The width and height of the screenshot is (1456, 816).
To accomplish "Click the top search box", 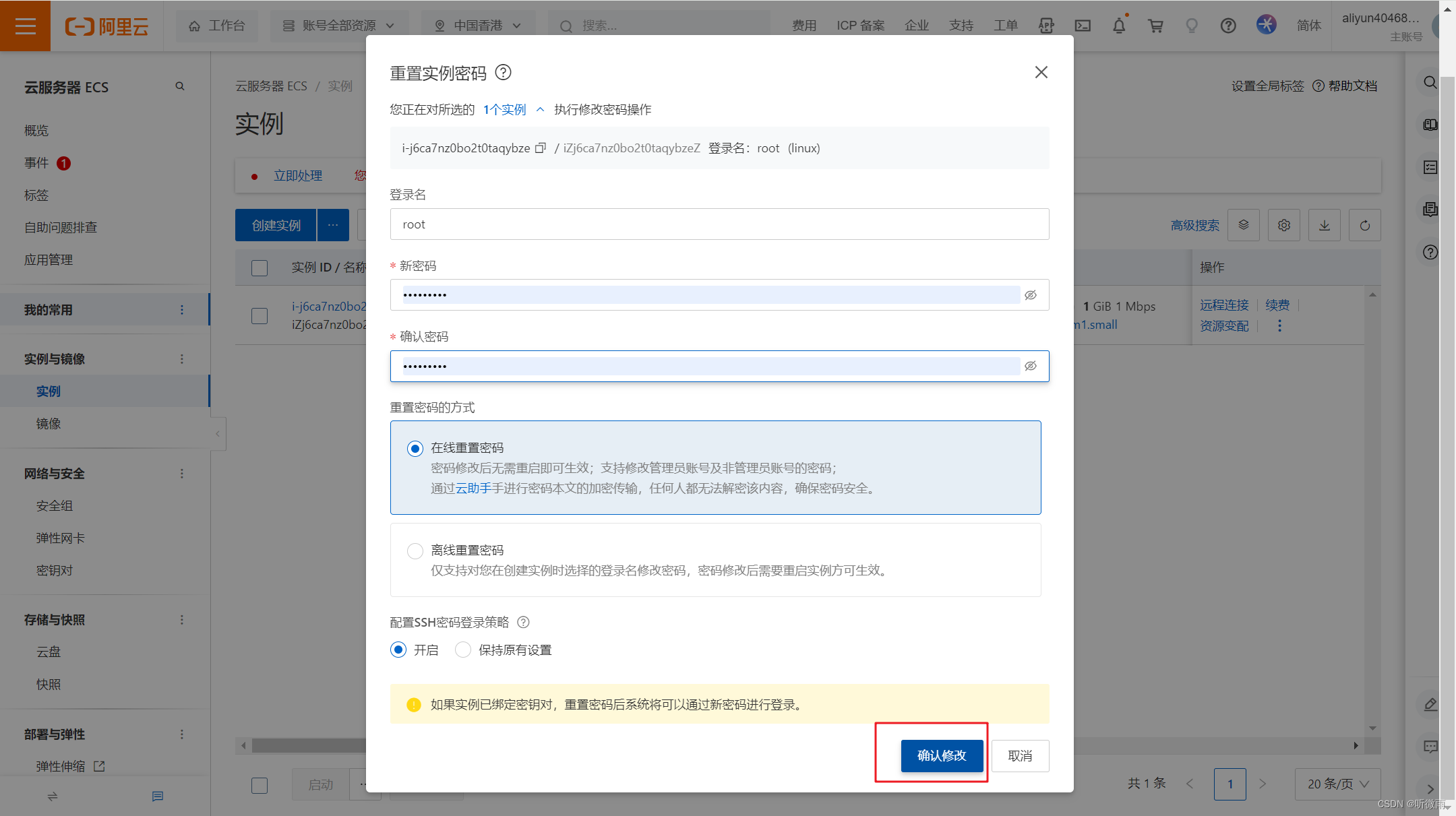I will click(x=659, y=26).
